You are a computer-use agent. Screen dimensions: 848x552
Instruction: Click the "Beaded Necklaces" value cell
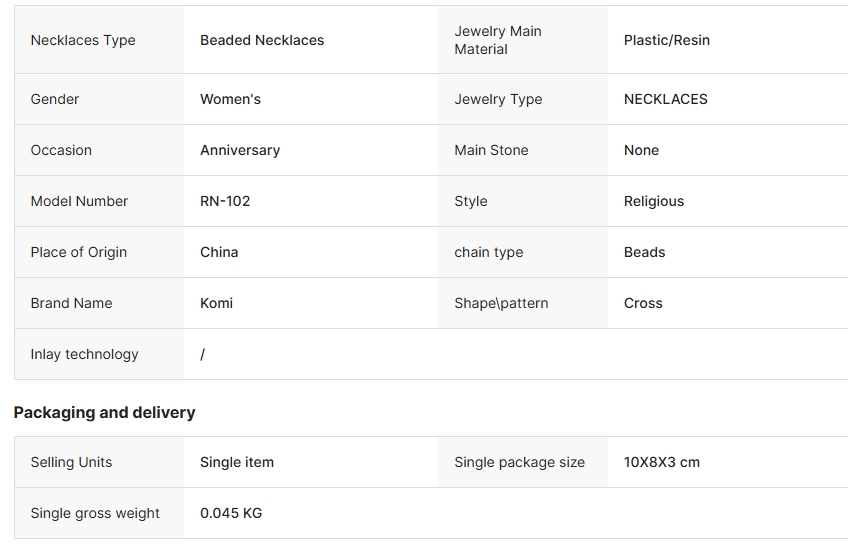(x=262, y=40)
